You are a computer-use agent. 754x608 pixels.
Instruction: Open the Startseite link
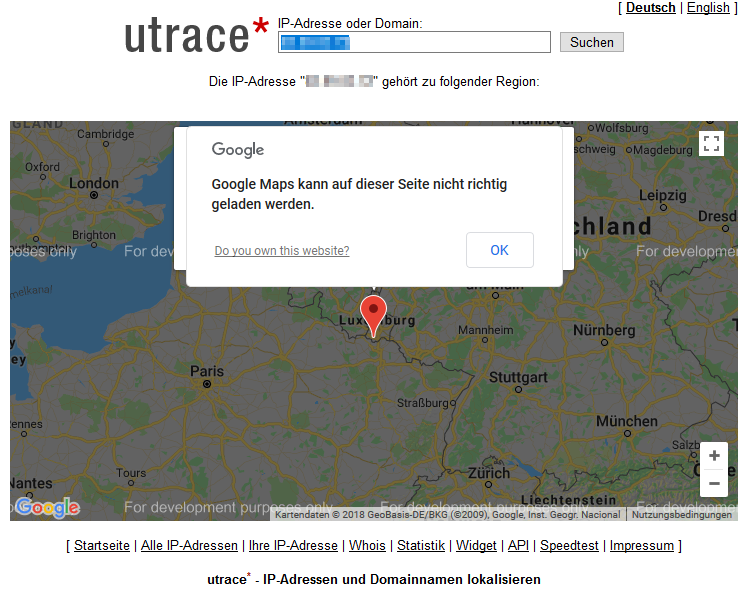101,545
